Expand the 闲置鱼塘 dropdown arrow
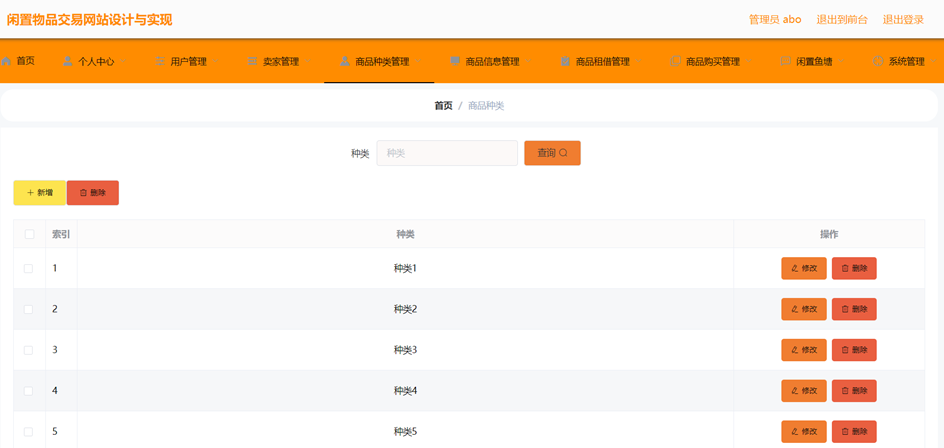The height and width of the screenshot is (448, 944). [x=841, y=61]
